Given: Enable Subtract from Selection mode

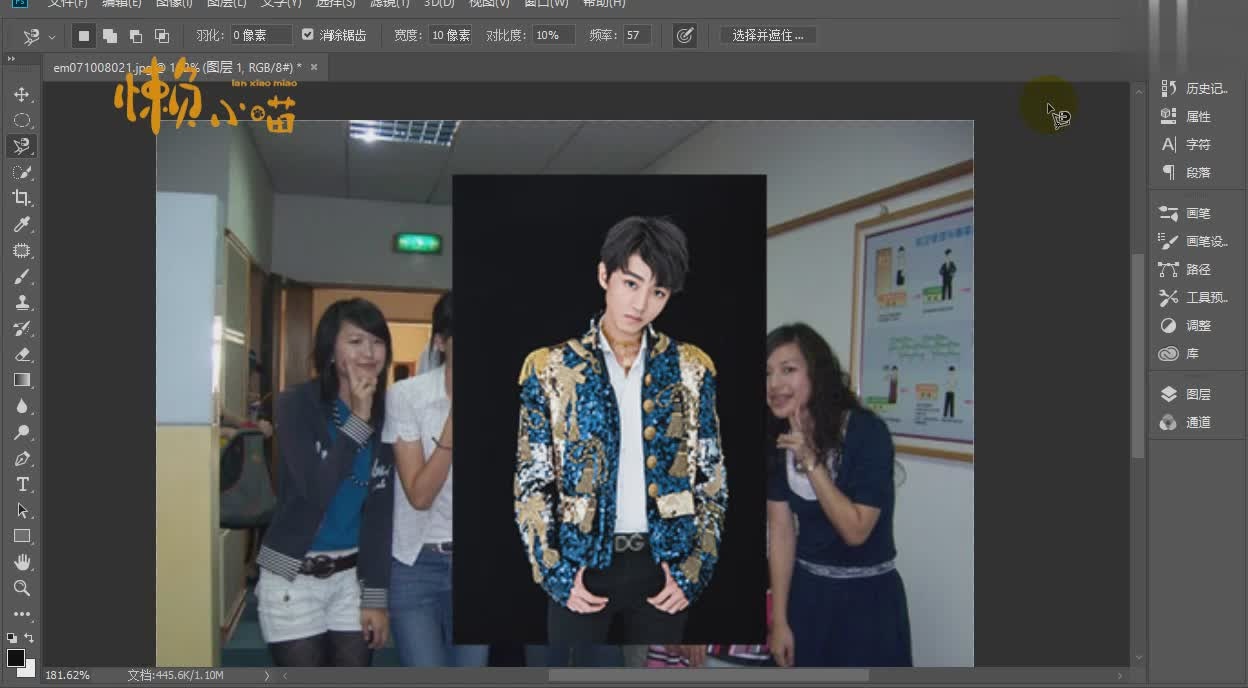Looking at the screenshot, I should (x=136, y=36).
